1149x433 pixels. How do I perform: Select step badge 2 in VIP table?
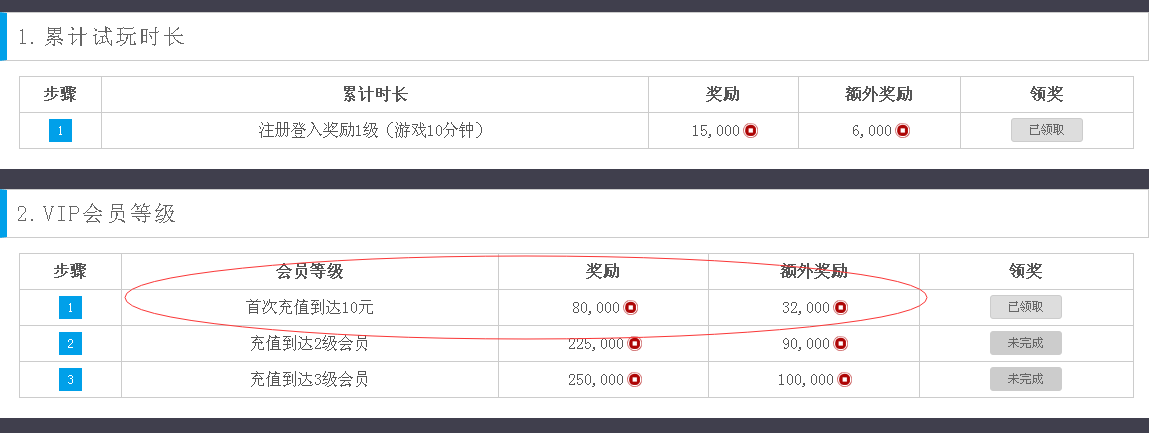70,344
